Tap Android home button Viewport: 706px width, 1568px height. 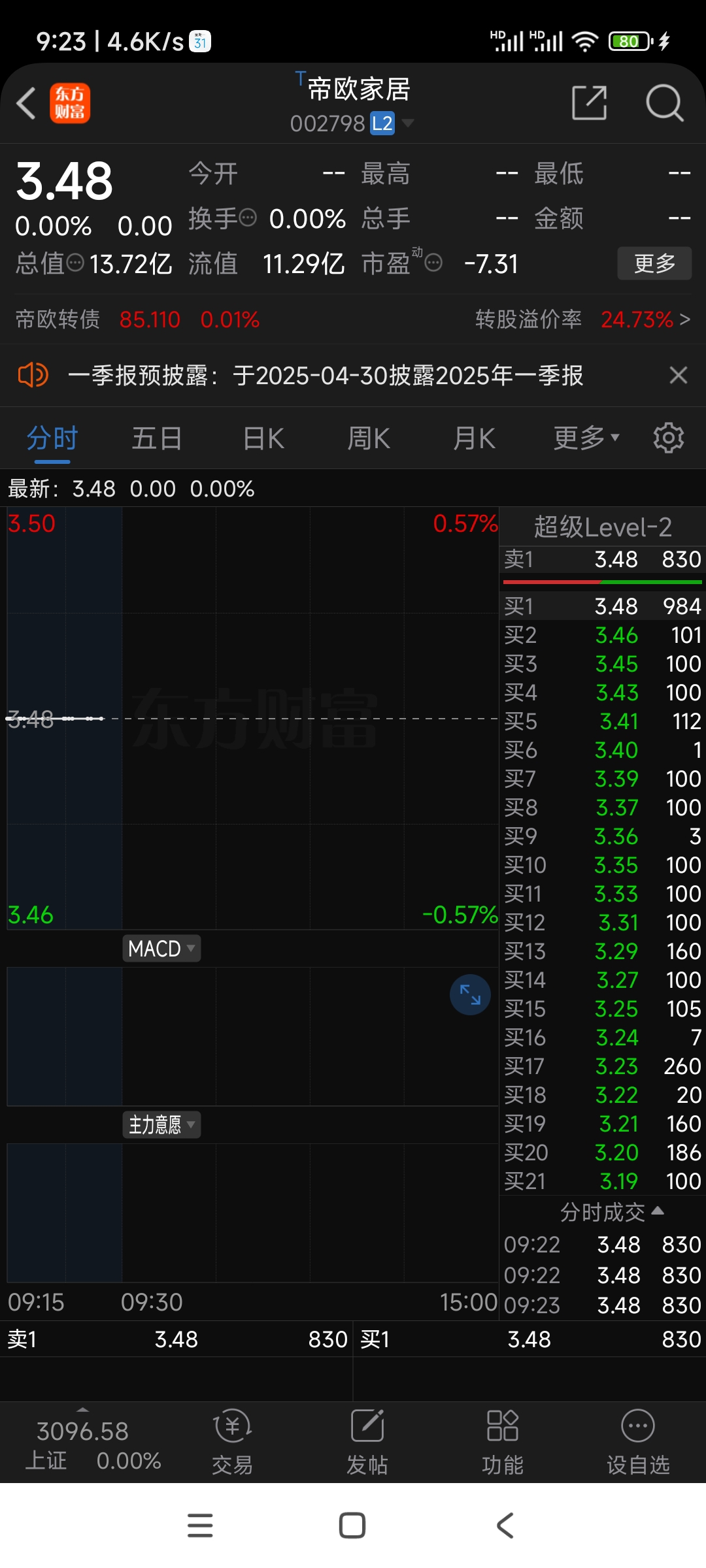tap(352, 1526)
